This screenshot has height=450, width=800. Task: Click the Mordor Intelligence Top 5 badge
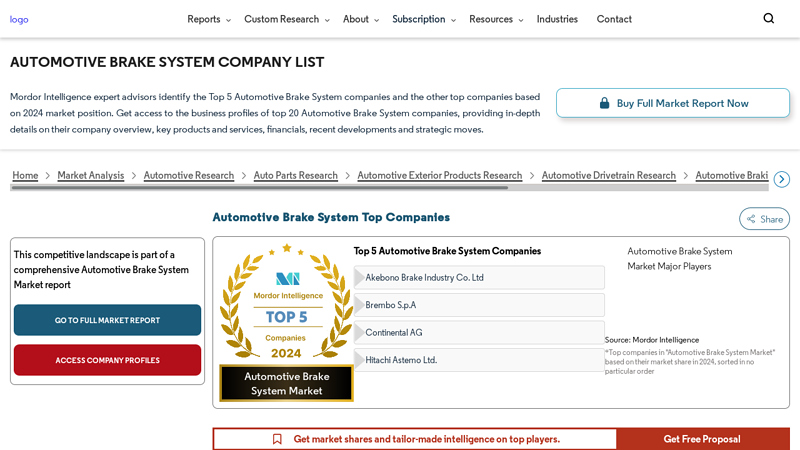(286, 322)
